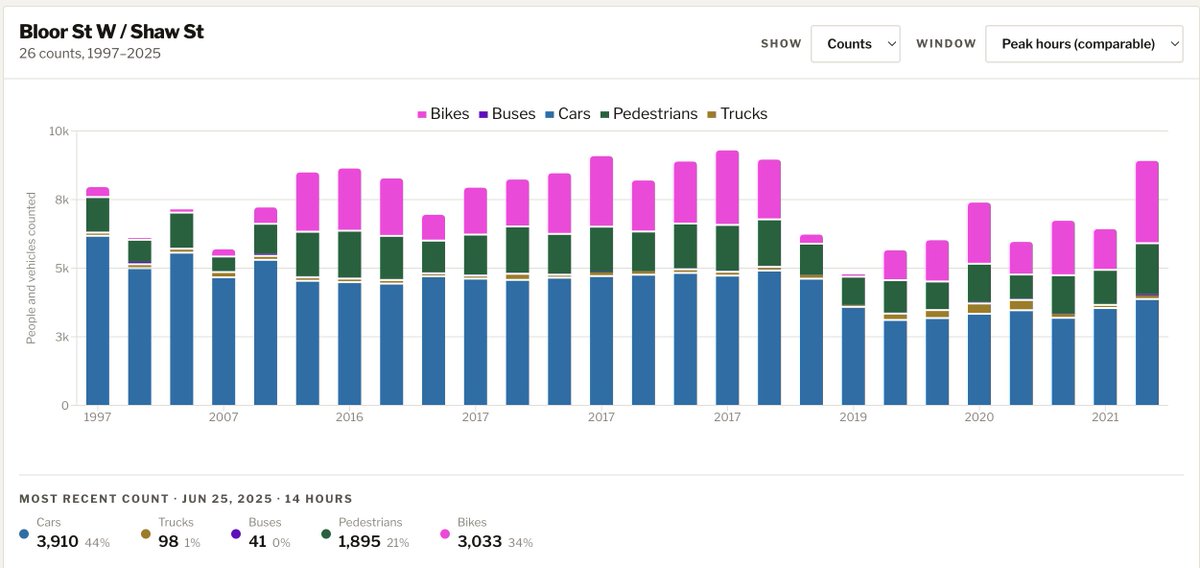Viewport: 1200px width, 568px height.
Task: Click the 44% share next to Cars
Action: coord(97,543)
